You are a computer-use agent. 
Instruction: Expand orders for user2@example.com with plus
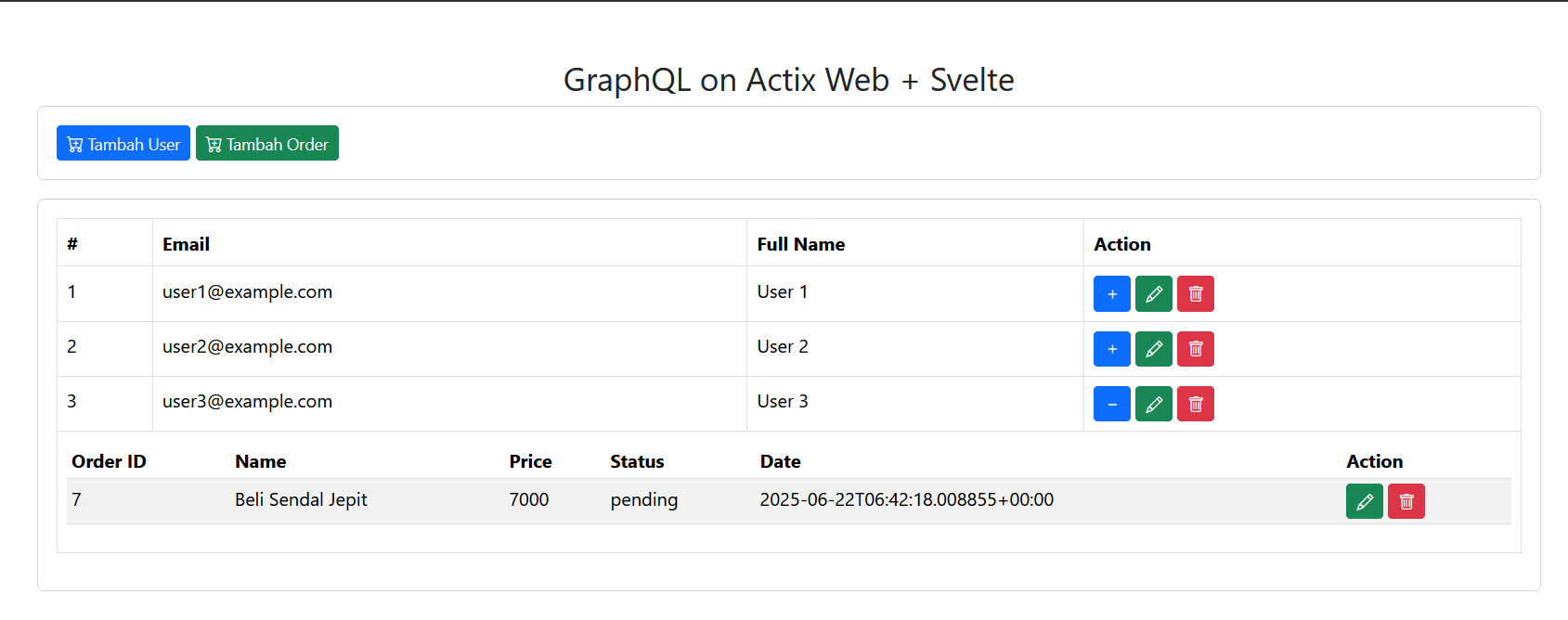pyautogui.click(x=1112, y=349)
